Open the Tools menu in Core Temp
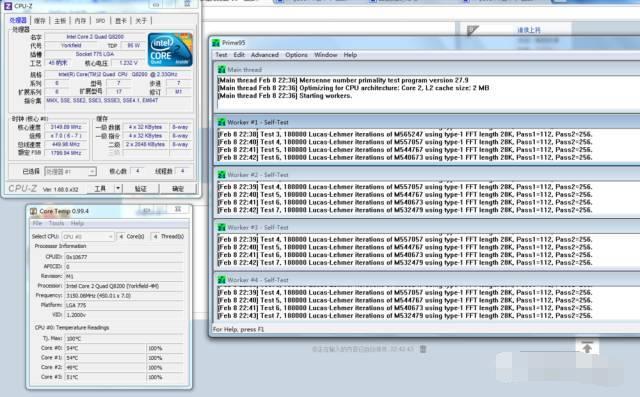Viewport: 640px width, 397px height. click(56, 223)
